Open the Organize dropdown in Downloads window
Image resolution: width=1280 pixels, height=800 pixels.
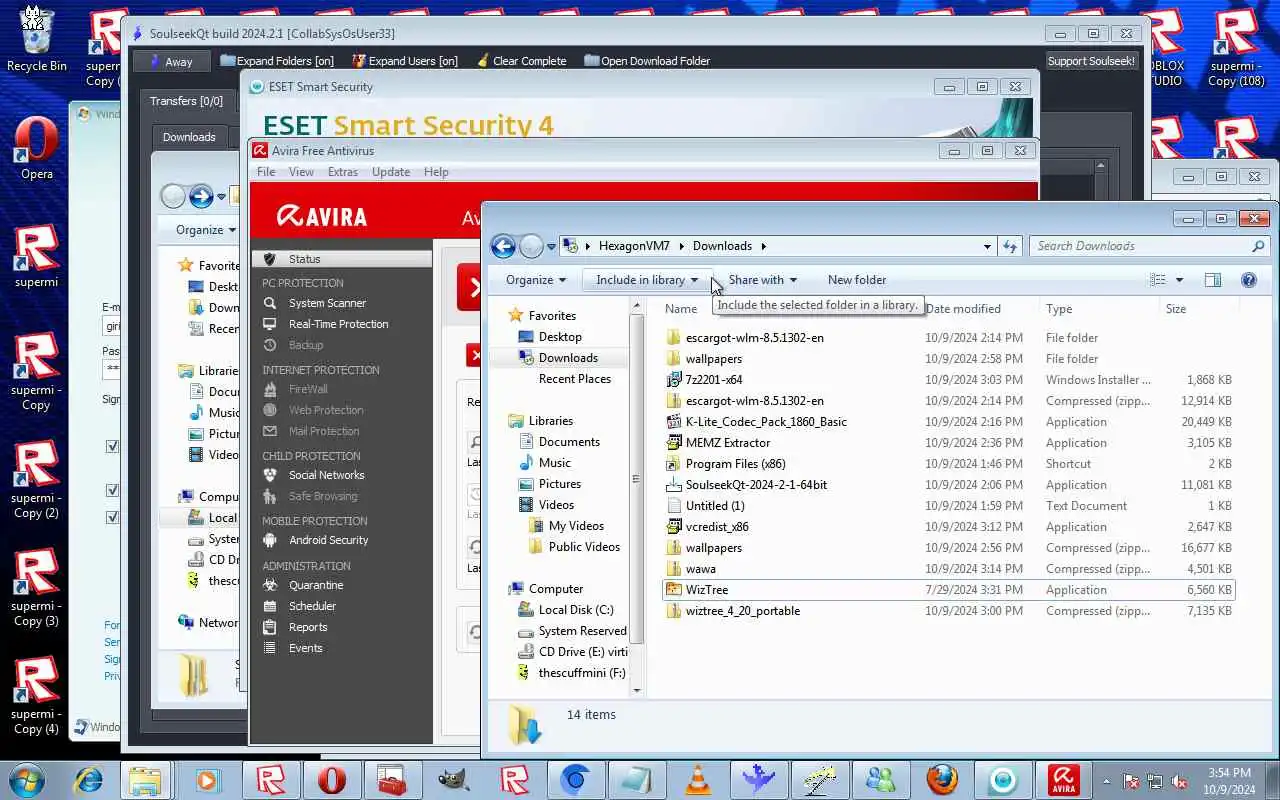click(536, 280)
